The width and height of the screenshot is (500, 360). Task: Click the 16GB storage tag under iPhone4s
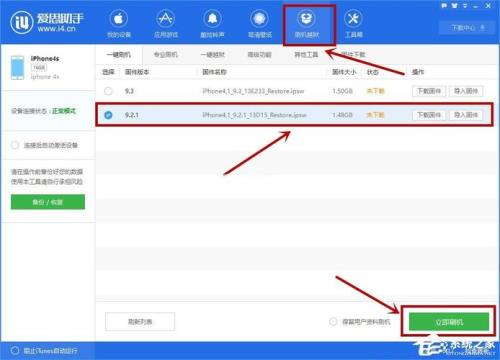39,68
